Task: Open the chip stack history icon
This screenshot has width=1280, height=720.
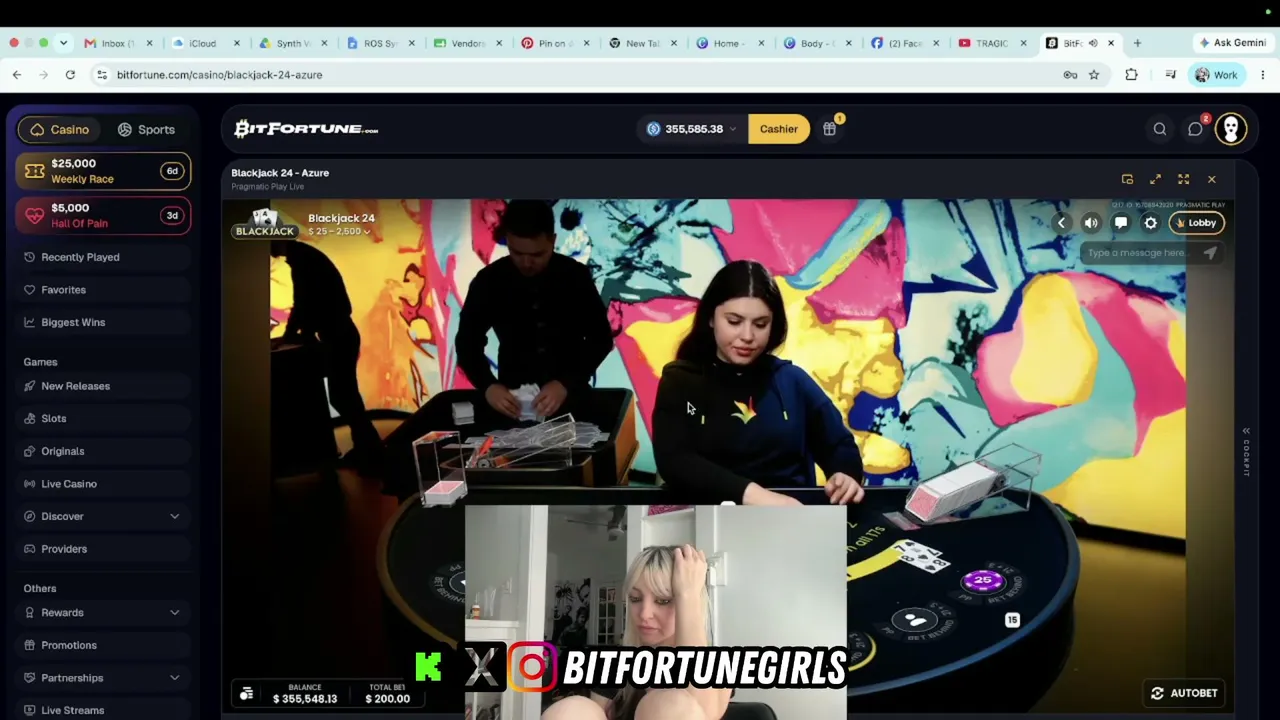Action: click(247, 694)
